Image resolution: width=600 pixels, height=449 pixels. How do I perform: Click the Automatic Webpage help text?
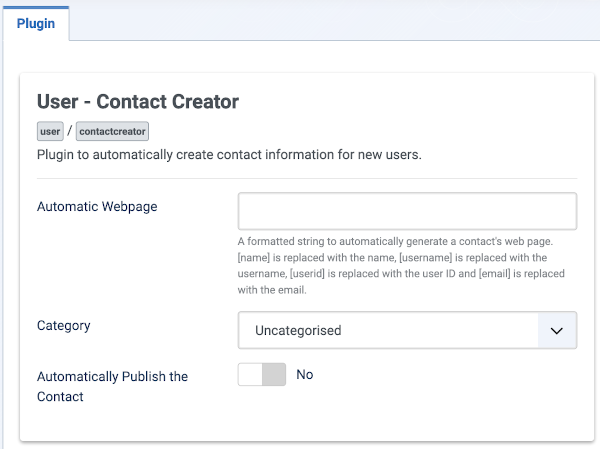[x=401, y=265]
